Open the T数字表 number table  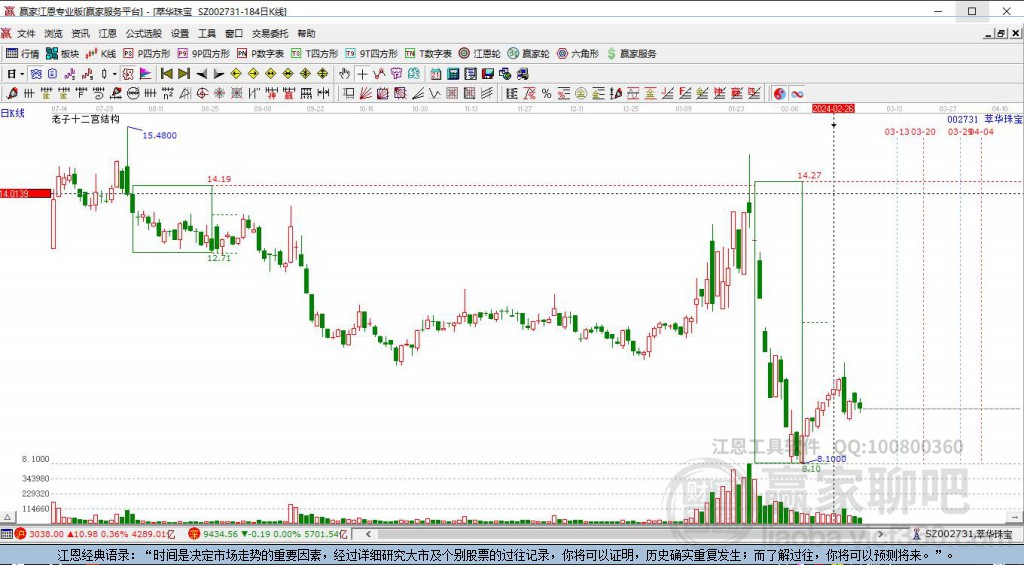tap(428, 54)
